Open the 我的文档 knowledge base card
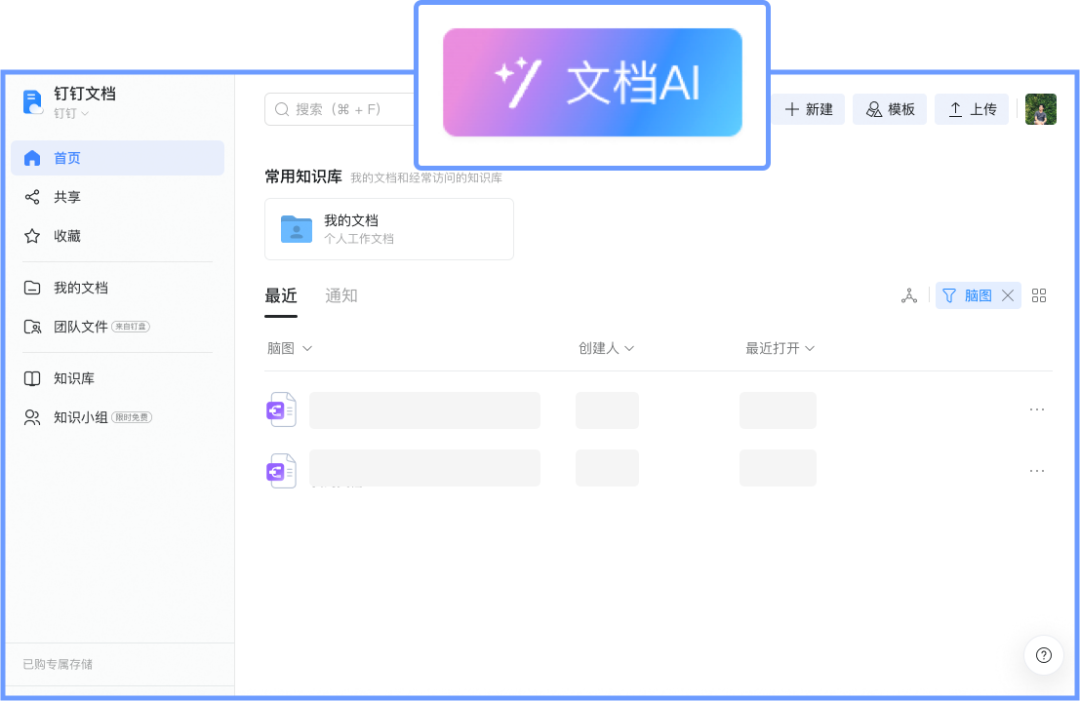 [x=389, y=229]
